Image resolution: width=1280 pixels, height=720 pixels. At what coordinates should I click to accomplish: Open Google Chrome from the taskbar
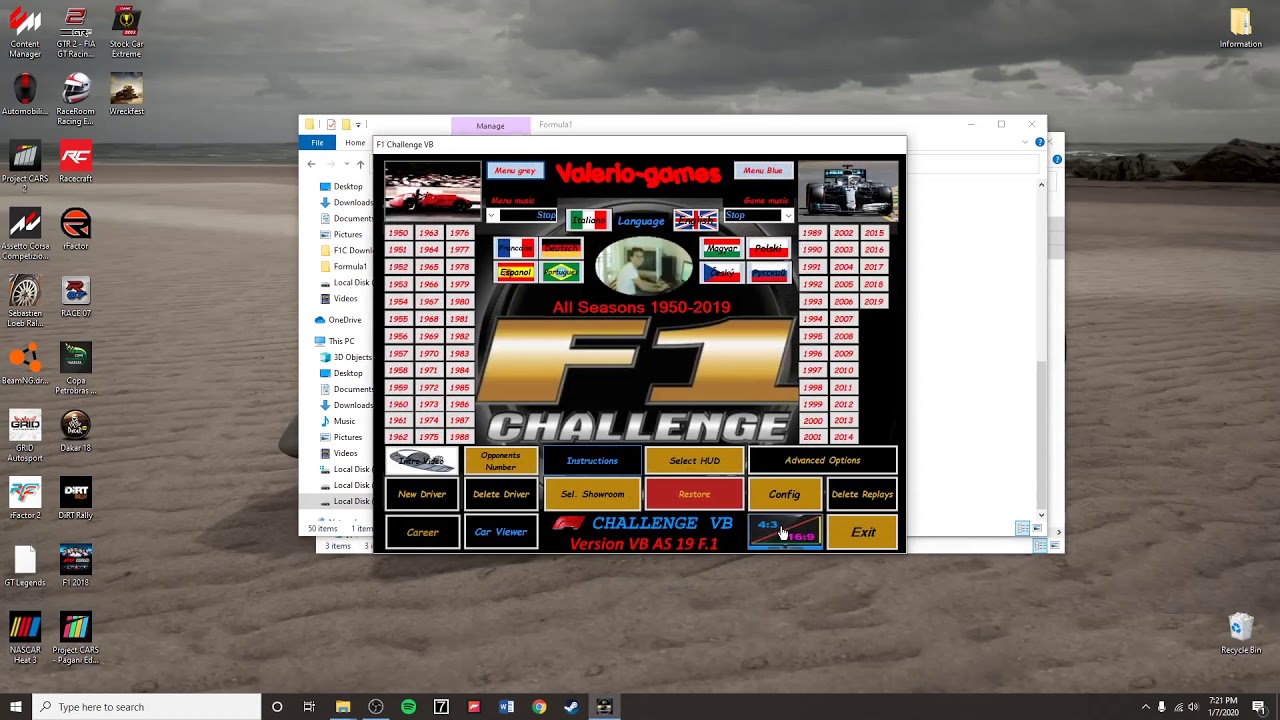pos(539,707)
